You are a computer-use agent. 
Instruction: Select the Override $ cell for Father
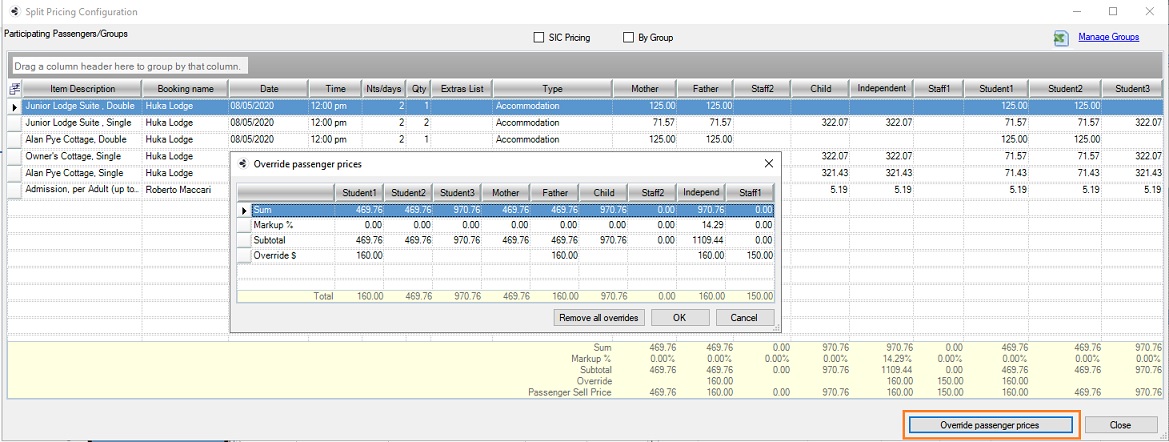(x=554, y=255)
